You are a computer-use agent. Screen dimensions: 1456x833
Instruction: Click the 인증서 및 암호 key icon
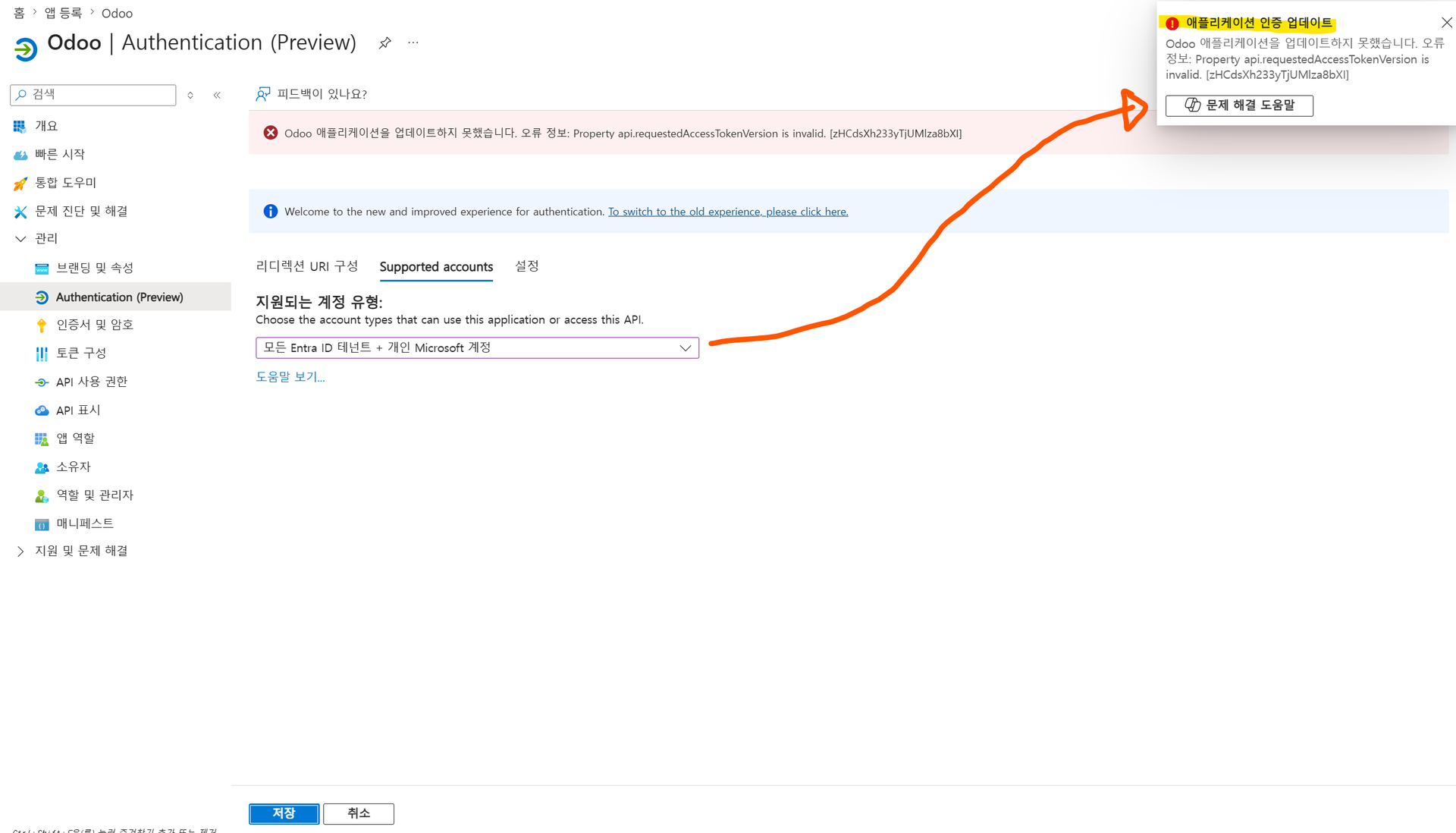click(x=42, y=325)
